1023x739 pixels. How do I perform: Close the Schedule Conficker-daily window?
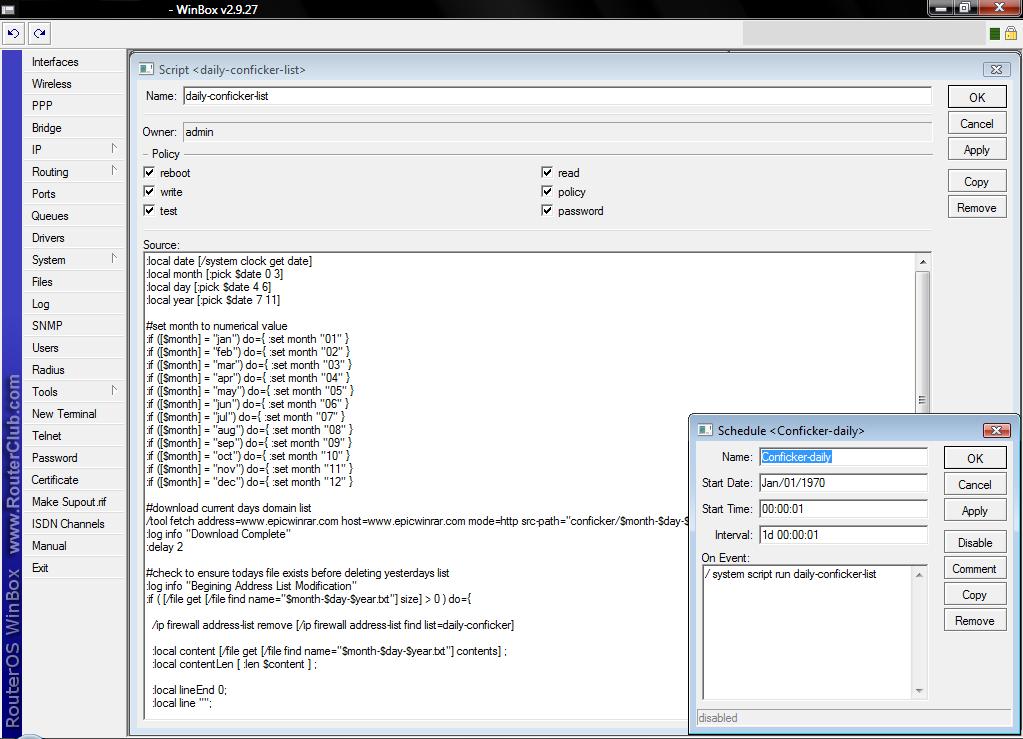click(996, 430)
